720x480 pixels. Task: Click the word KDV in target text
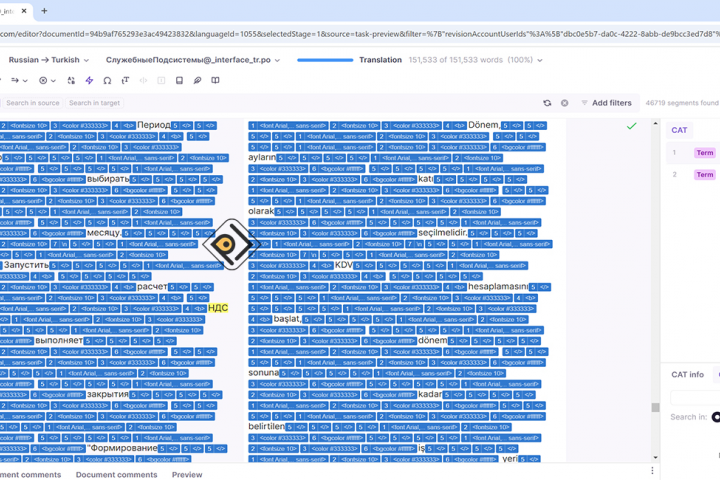(343, 265)
